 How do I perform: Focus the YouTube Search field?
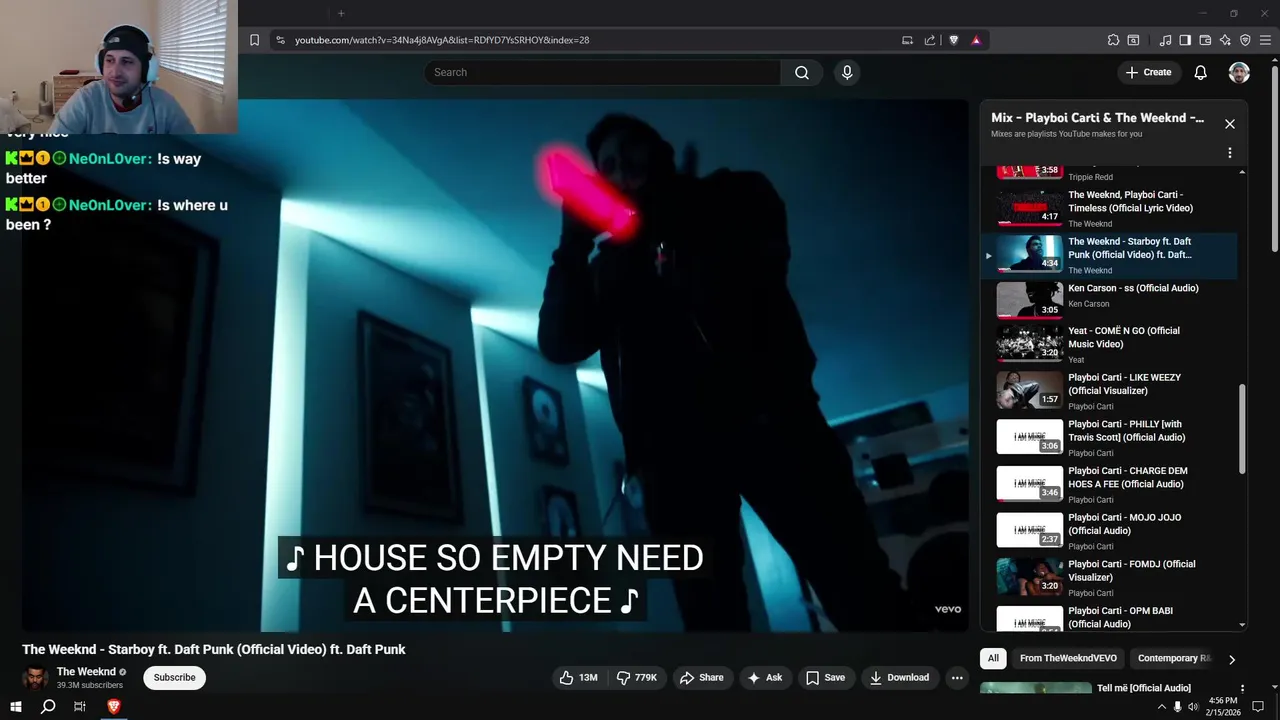(603, 72)
